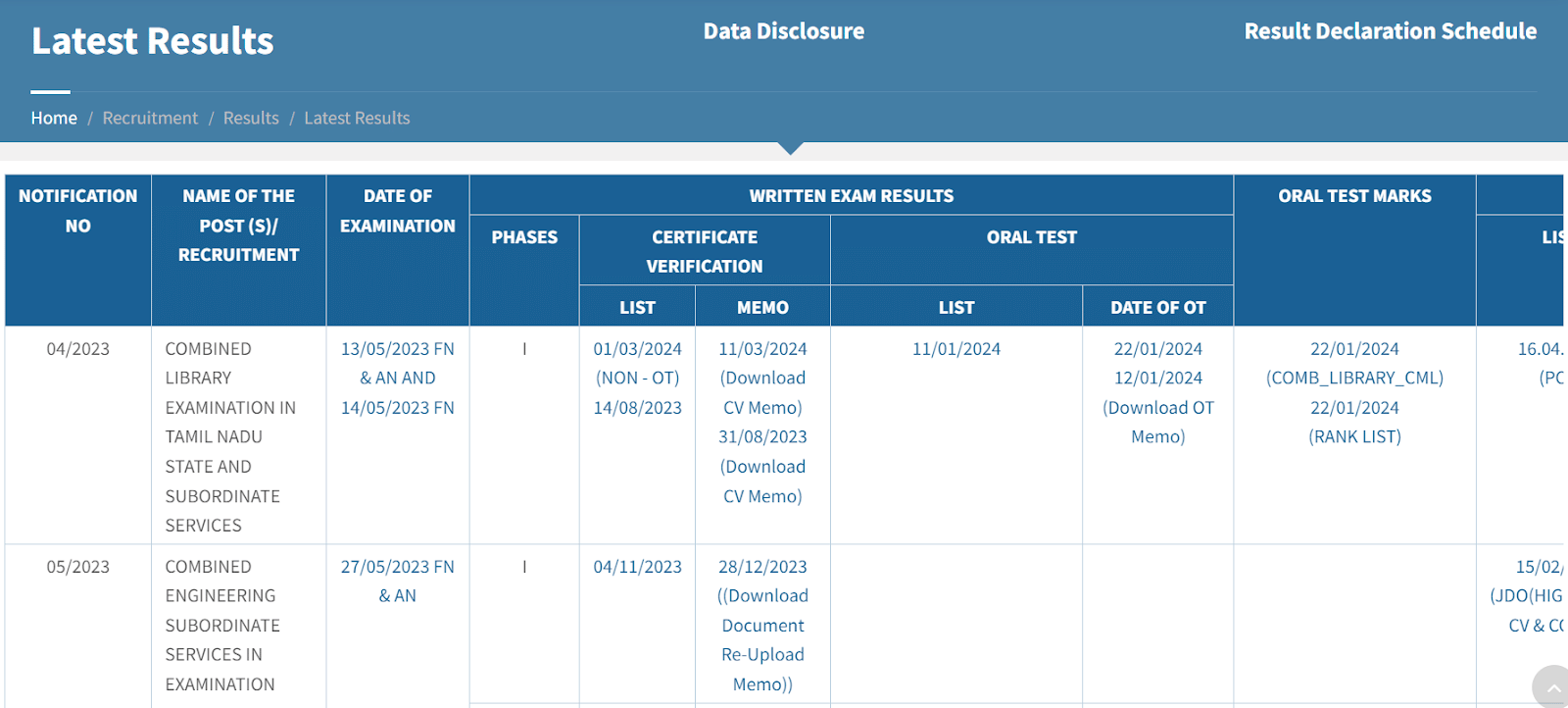Open 31/08/2023 CV memo link
This screenshot has height=708, width=1568.
click(x=762, y=437)
